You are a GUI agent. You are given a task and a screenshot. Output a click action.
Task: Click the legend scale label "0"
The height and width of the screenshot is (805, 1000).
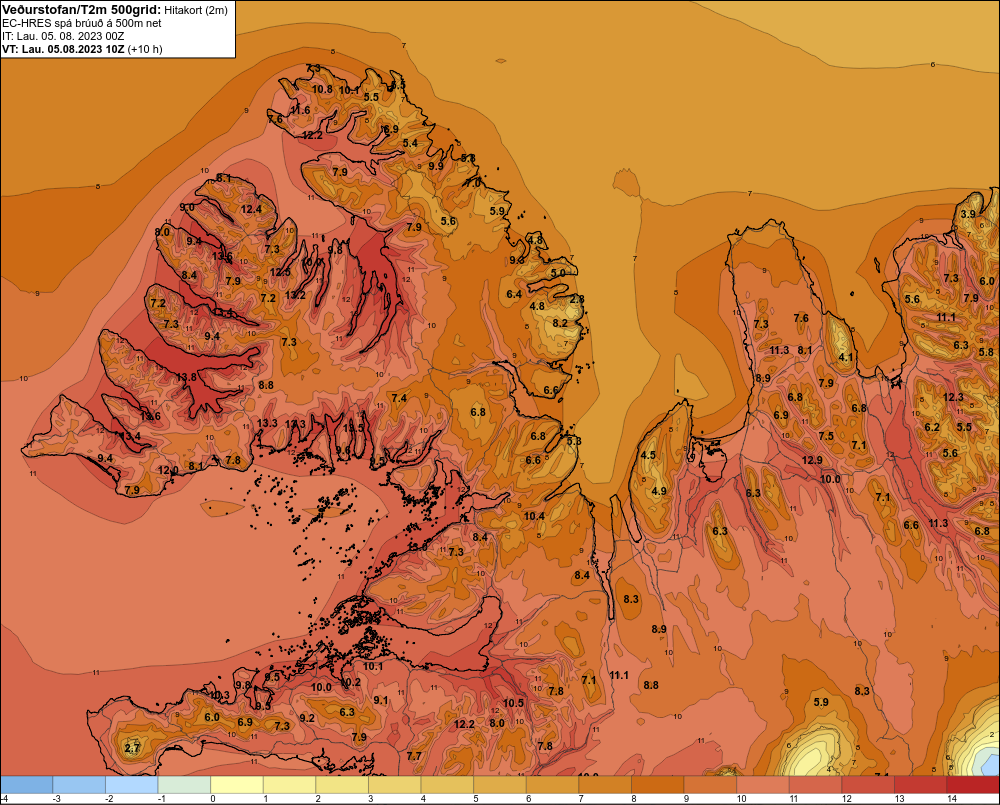pyautogui.click(x=213, y=799)
